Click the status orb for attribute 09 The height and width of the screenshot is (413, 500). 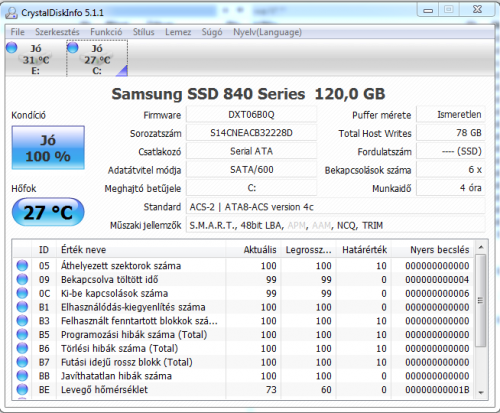coord(22,279)
